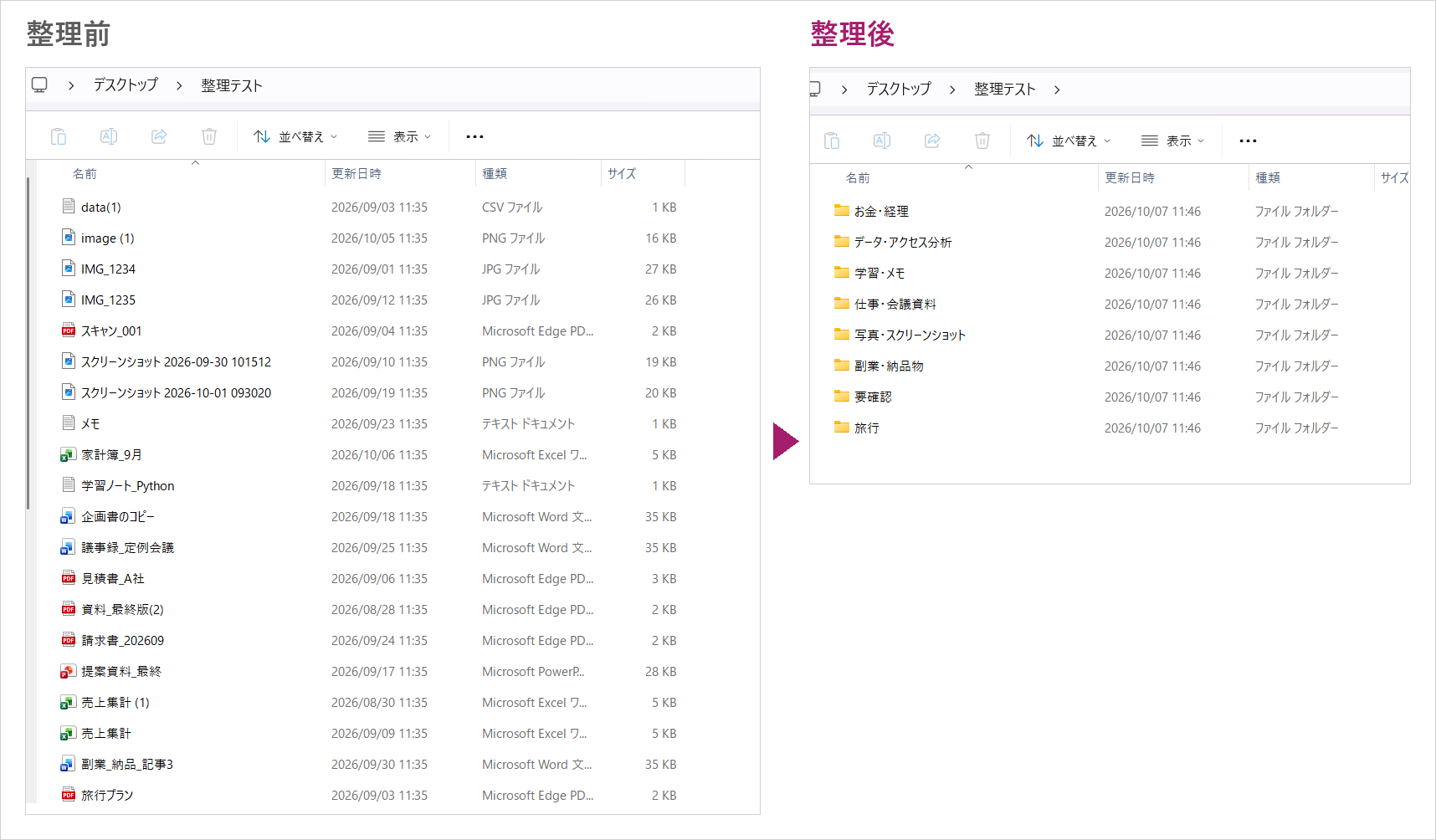This screenshot has height=840, width=1436.
Task: Click 整理テスト breadcrumb in left window
Action: click(232, 85)
